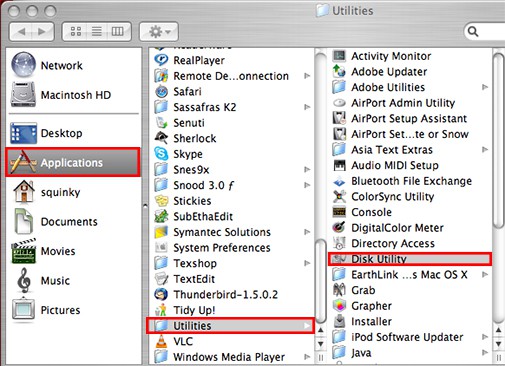Select the Thunderbird-1.5.0.2 icon
505x366 pixels.
161,294
